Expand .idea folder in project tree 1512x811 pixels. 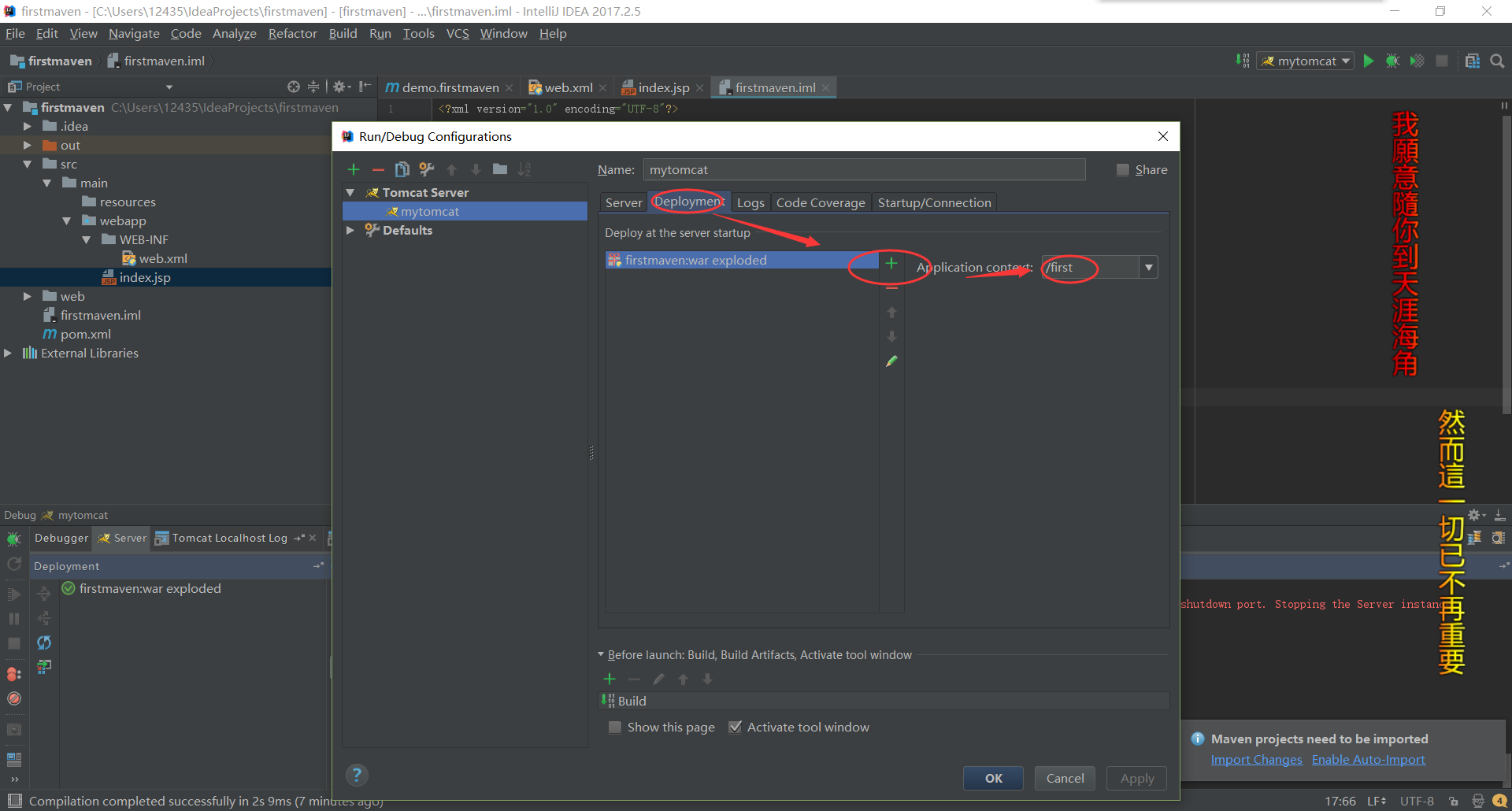tap(27, 126)
